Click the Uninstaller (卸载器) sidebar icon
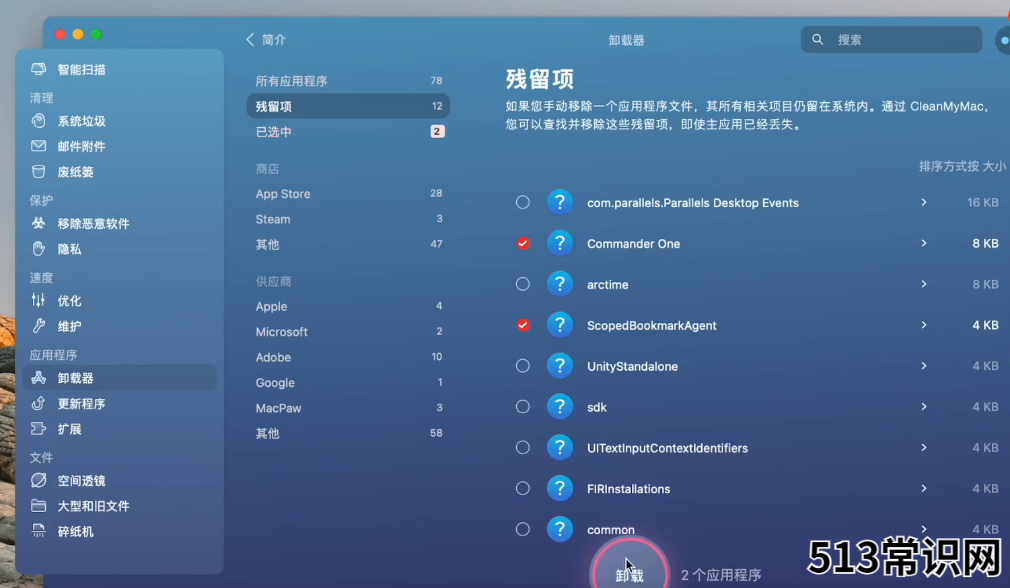 click(39, 377)
